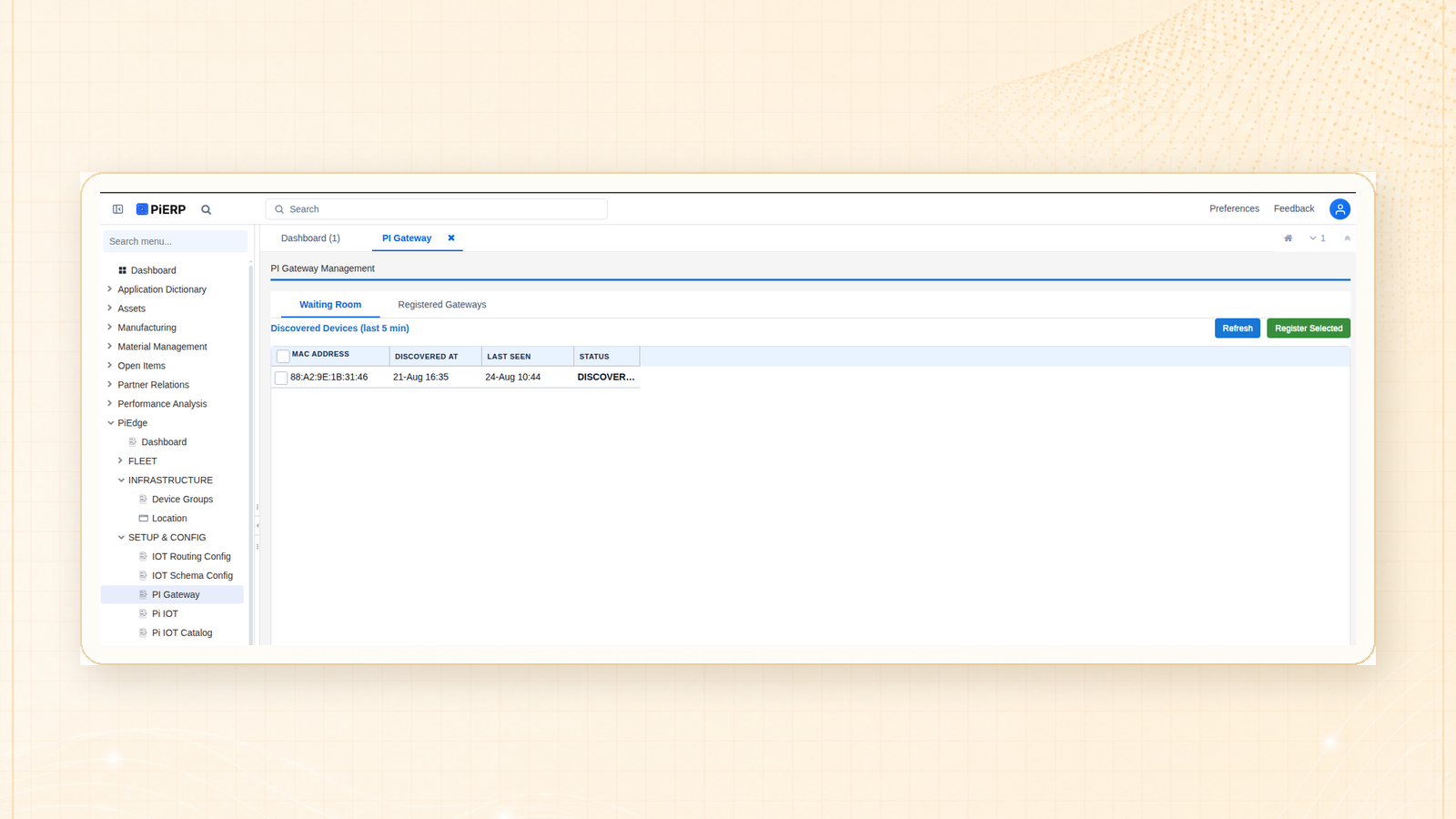Select the PI Gateway tab
This screenshot has width=1456, height=819.
pyautogui.click(x=407, y=238)
